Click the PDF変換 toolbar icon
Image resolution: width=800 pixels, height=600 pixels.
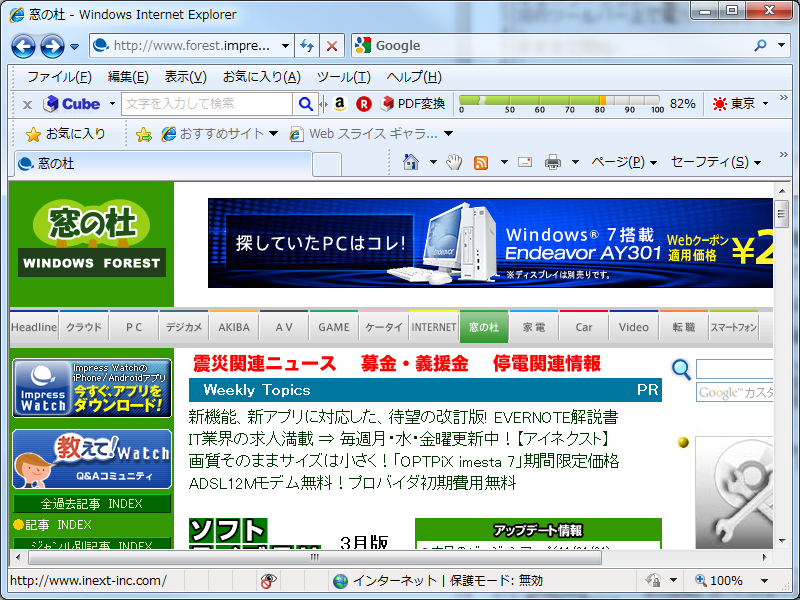pyautogui.click(x=415, y=103)
